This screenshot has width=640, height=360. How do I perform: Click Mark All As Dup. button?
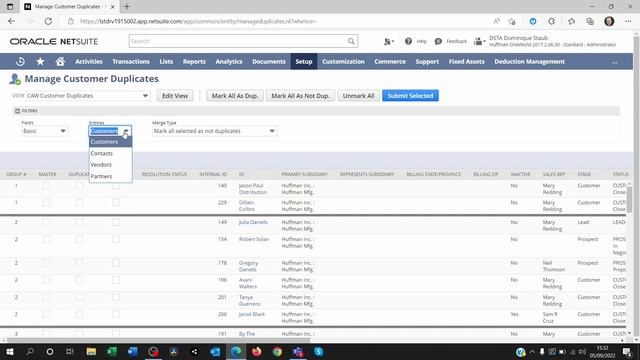tap(235, 96)
